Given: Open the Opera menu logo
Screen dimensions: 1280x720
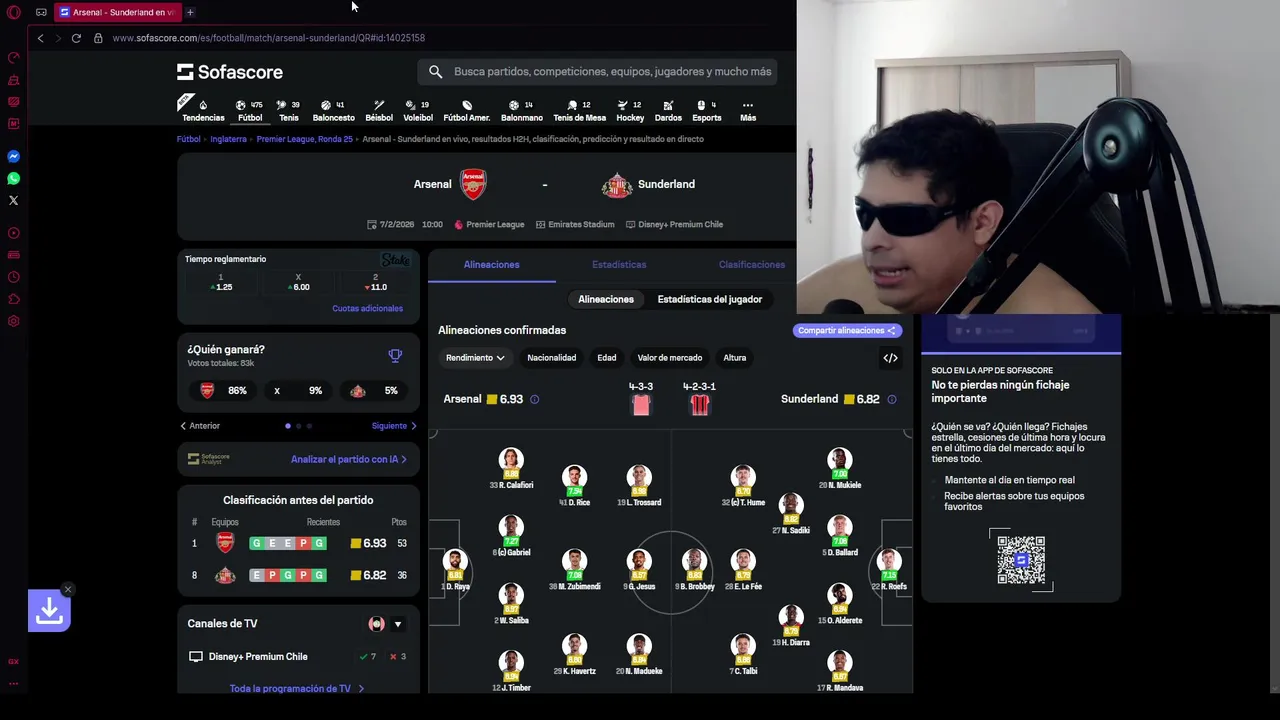Looking at the screenshot, I should pyautogui.click(x=14, y=12).
